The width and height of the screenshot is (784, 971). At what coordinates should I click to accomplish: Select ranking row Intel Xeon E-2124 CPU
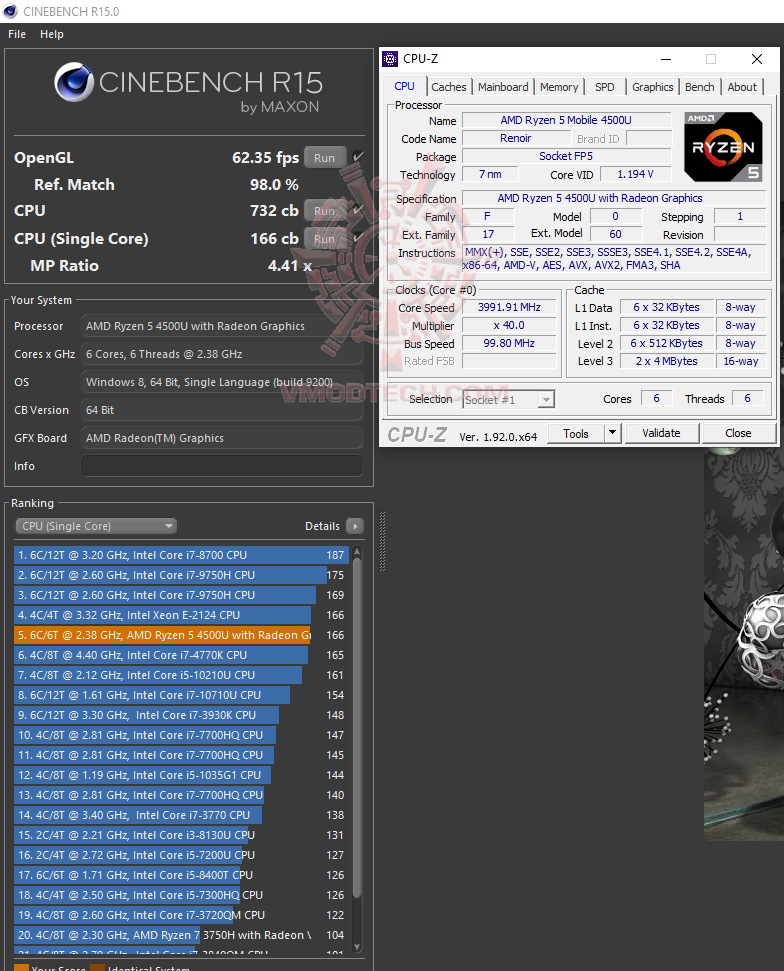click(181, 615)
